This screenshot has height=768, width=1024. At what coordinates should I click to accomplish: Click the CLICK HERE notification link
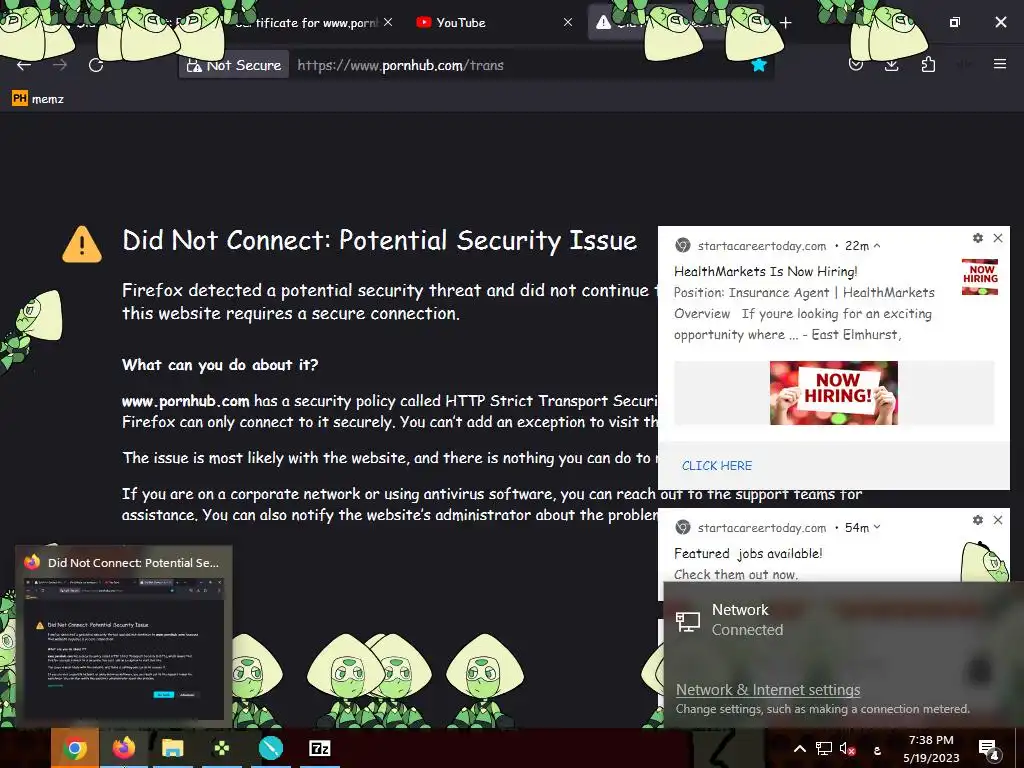[x=716, y=466]
